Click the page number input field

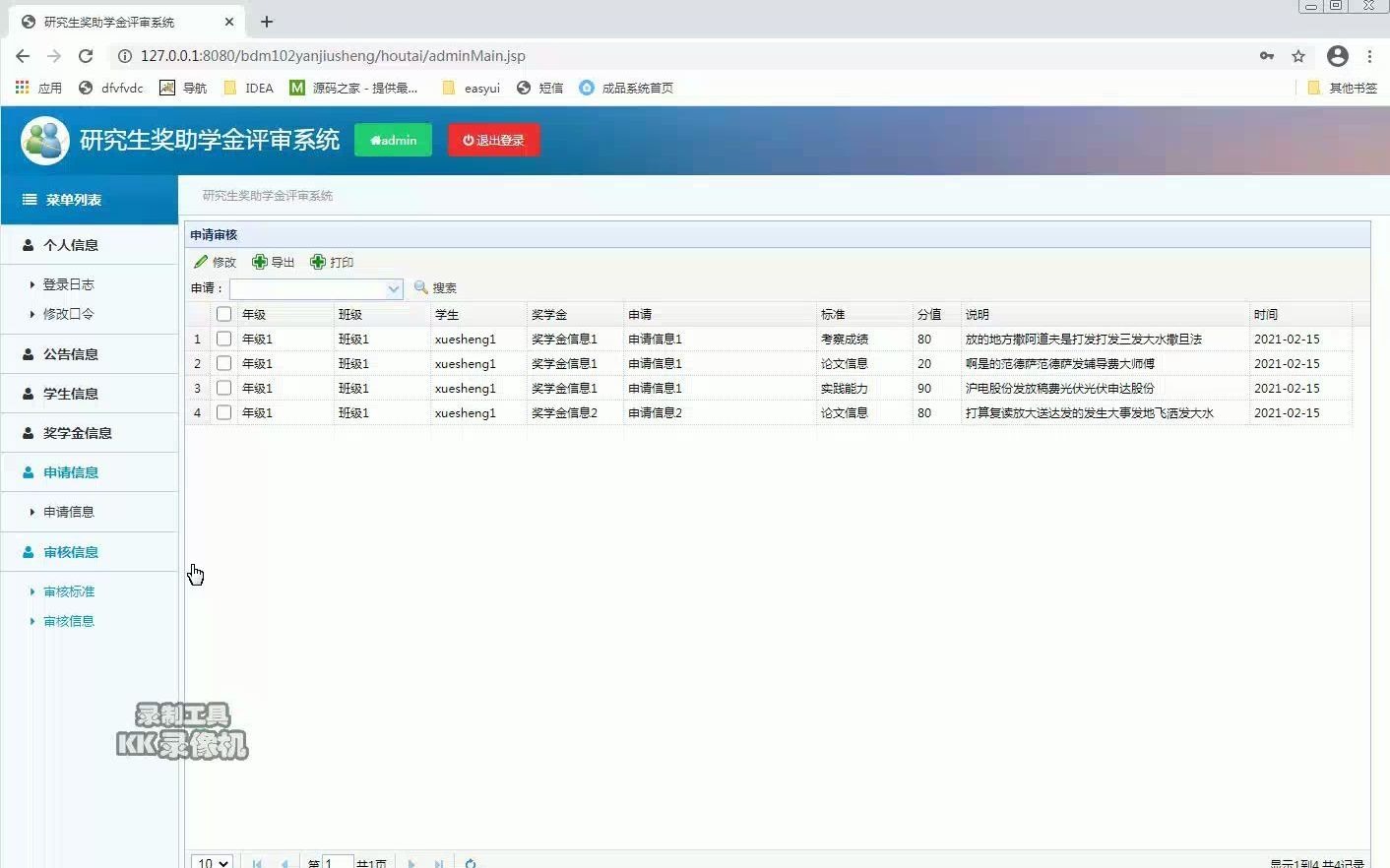(x=338, y=863)
